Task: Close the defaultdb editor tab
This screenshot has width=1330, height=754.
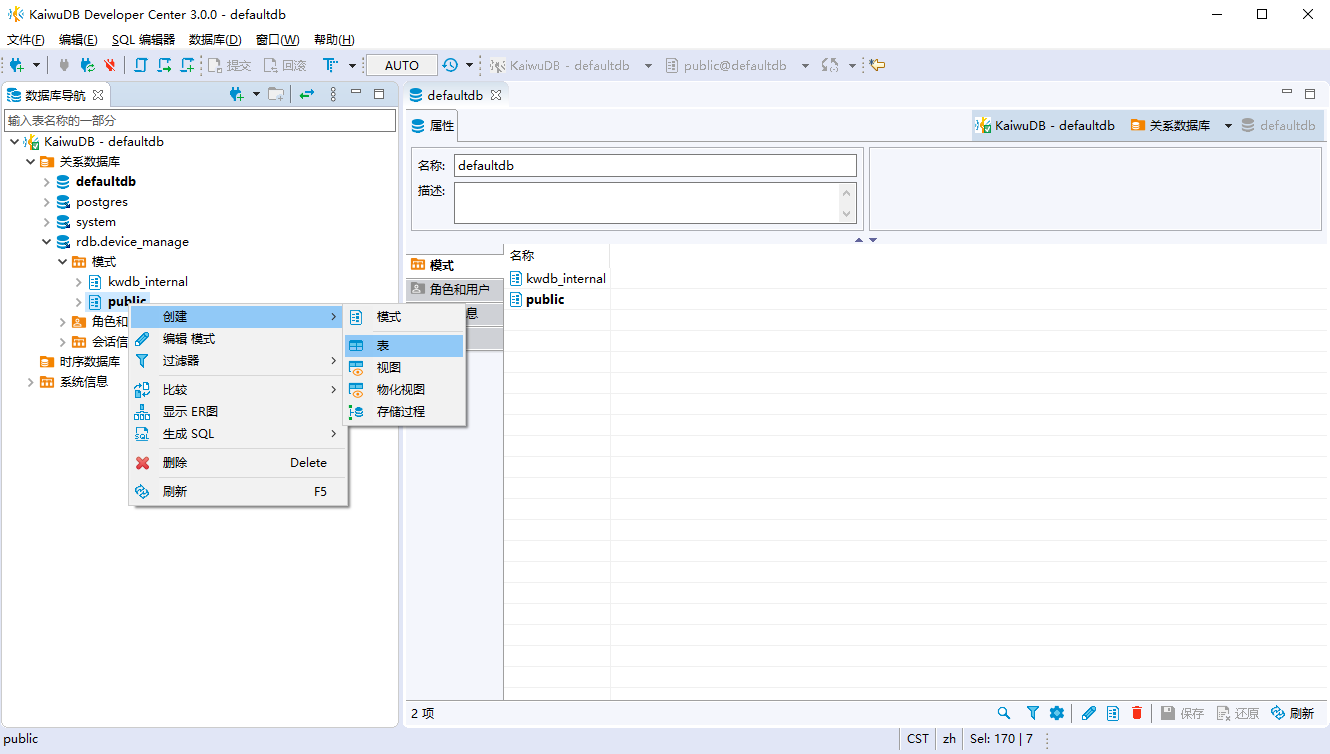Action: tap(496, 95)
